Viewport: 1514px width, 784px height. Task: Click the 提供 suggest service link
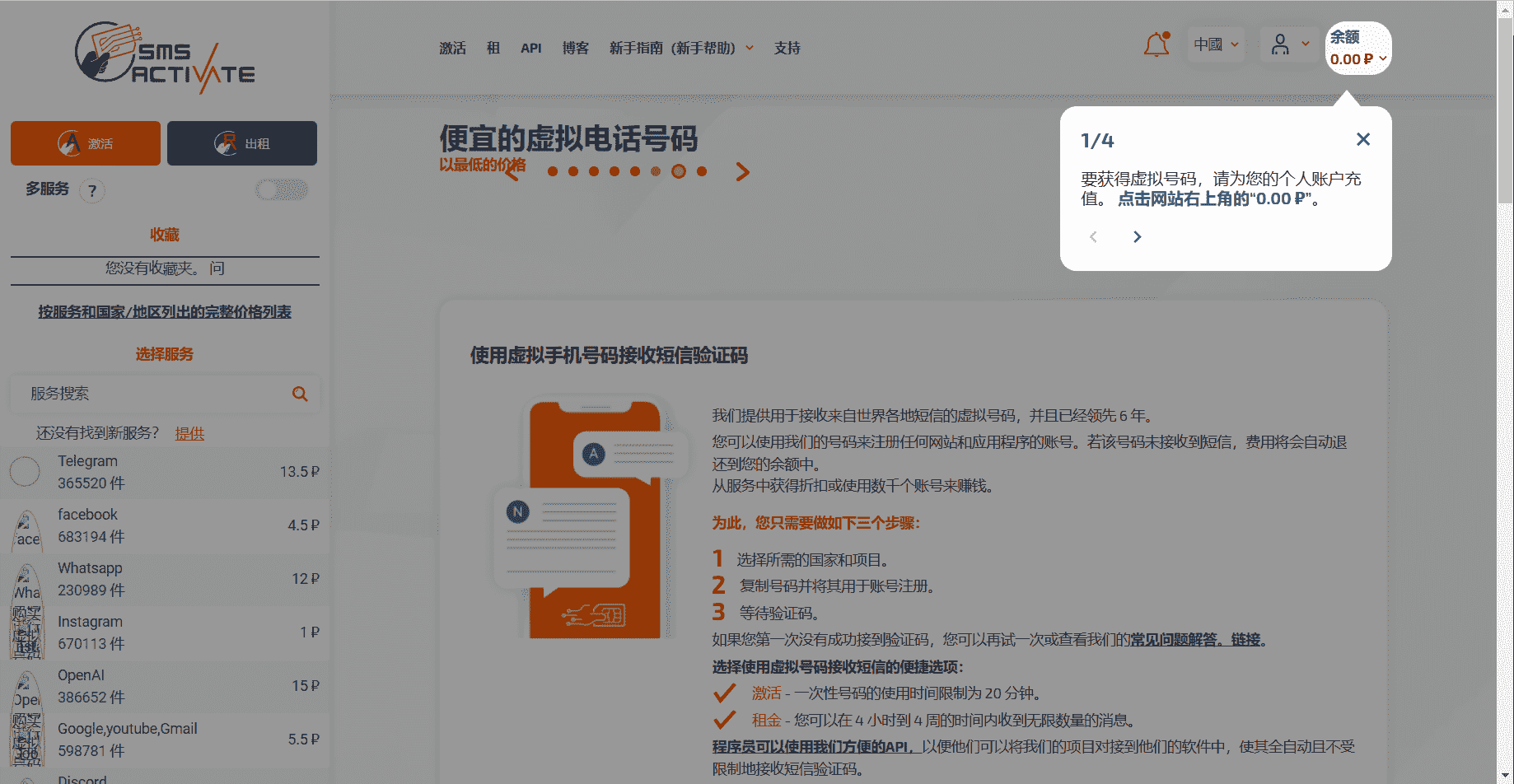(x=189, y=433)
